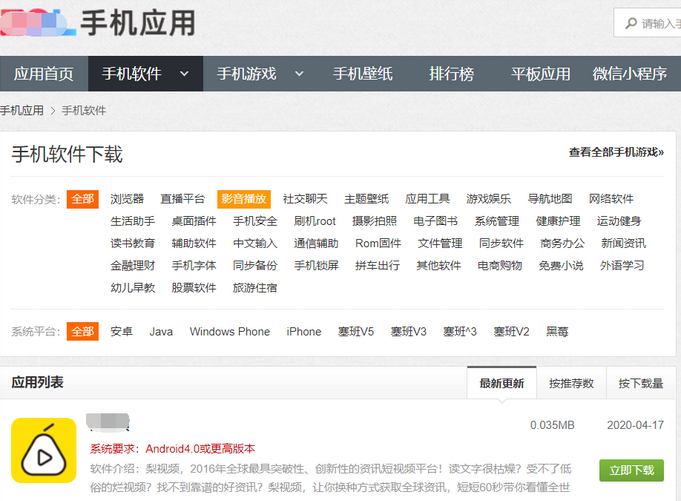Image resolution: width=681 pixels, height=501 pixels.
Task: Go to 平板应用 section
Action: pos(540,74)
